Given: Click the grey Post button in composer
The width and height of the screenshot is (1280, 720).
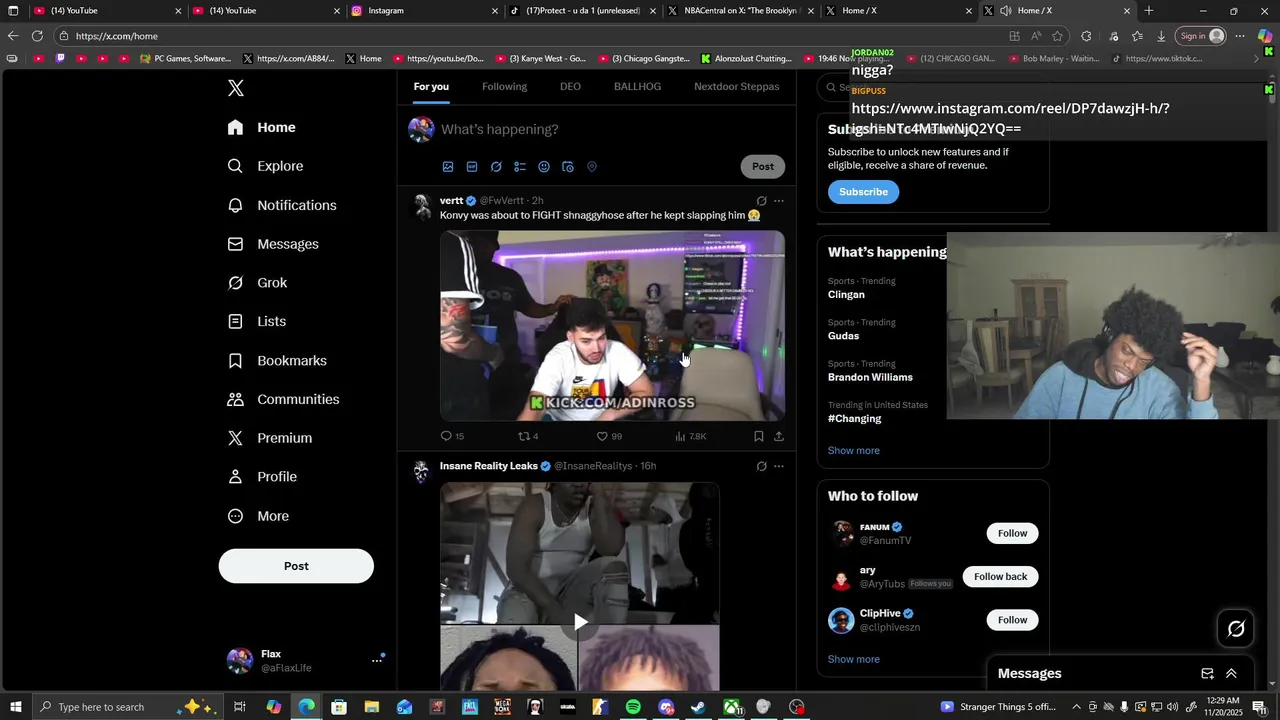Looking at the screenshot, I should tap(763, 166).
